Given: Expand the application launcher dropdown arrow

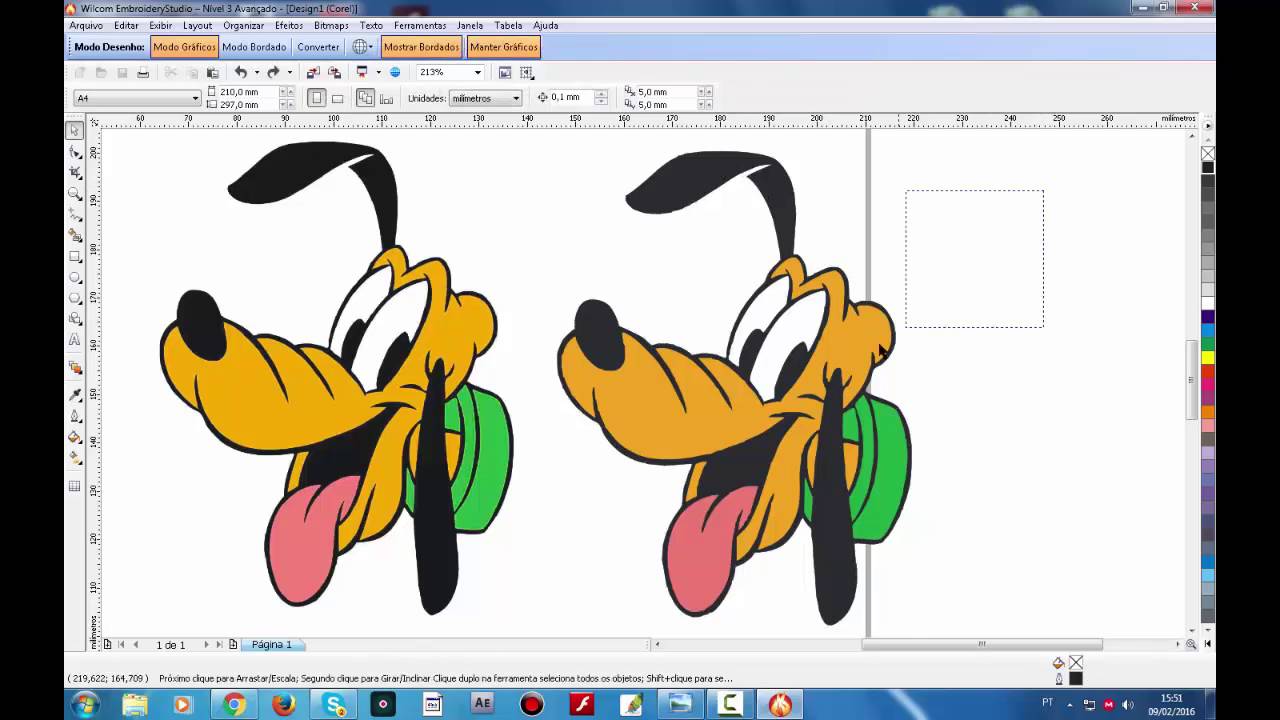Looking at the screenshot, I should pyautogui.click(x=378, y=72).
